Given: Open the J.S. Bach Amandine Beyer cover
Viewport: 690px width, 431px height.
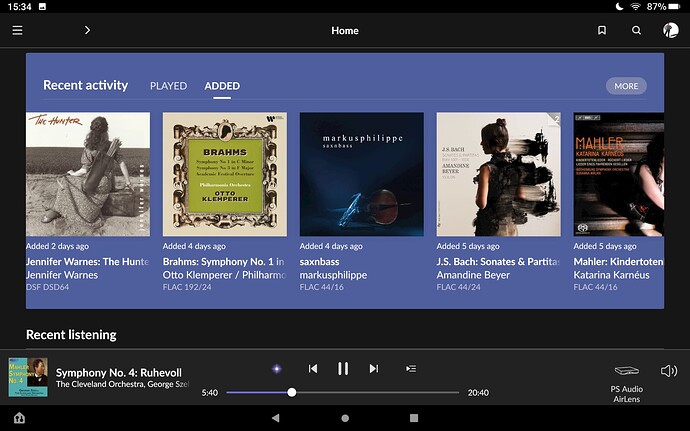Looking at the screenshot, I should (x=499, y=174).
